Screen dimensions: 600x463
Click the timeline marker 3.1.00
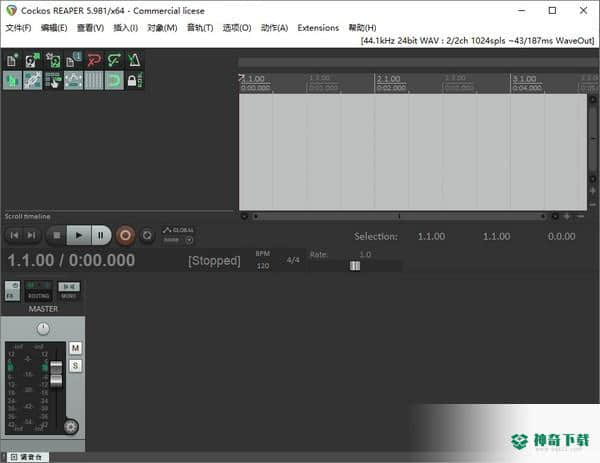pyautogui.click(x=525, y=79)
